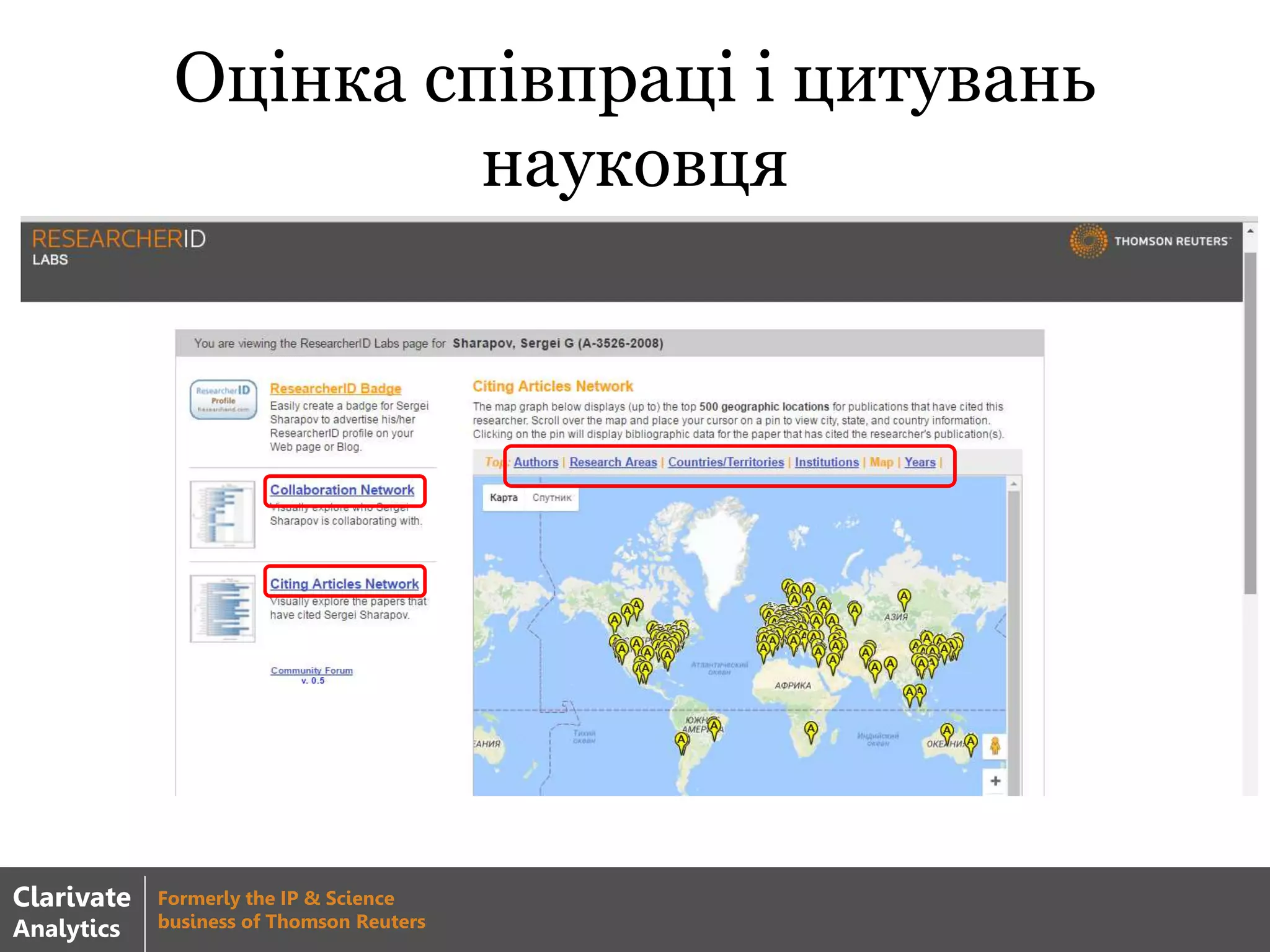
Task: Click the Thomson Reuters logo
Action: (x=1150, y=241)
